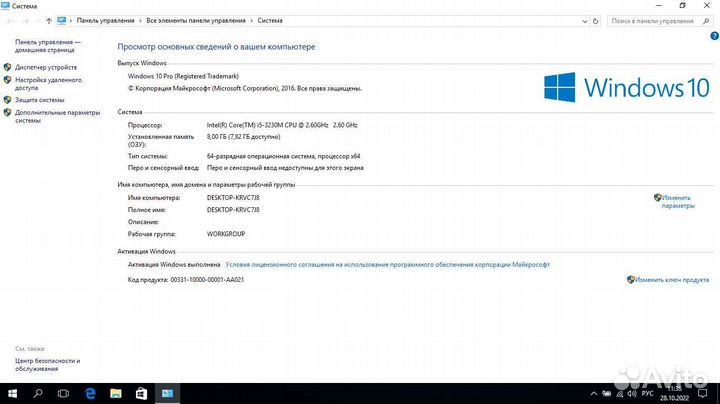
Task: Open the volume speaker icon
Action: tap(632, 393)
